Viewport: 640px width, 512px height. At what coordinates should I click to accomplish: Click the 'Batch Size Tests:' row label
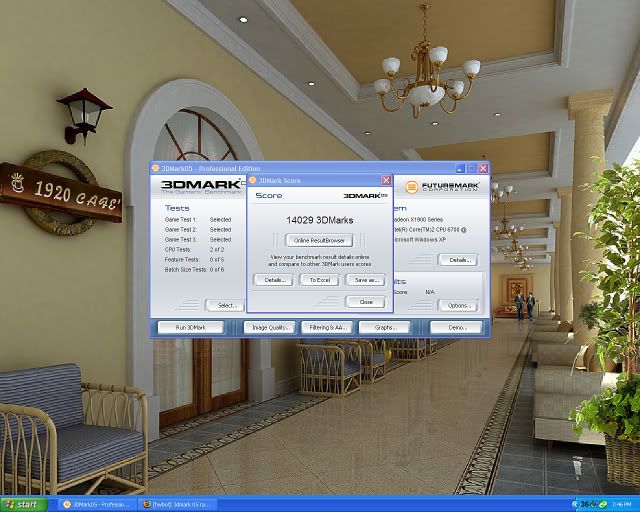pyautogui.click(x=186, y=269)
